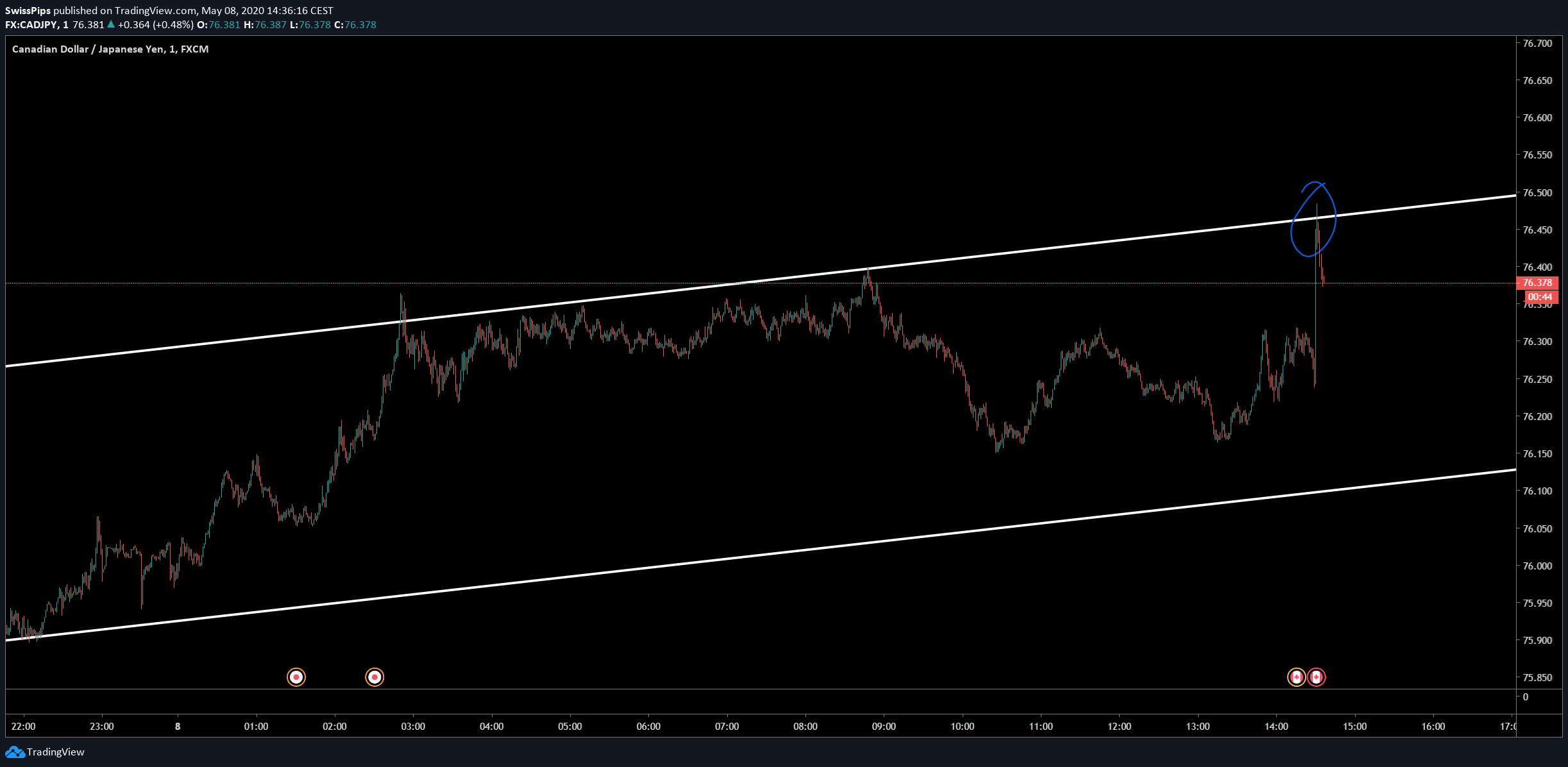Click the O:76.381 open value

point(218,24)
